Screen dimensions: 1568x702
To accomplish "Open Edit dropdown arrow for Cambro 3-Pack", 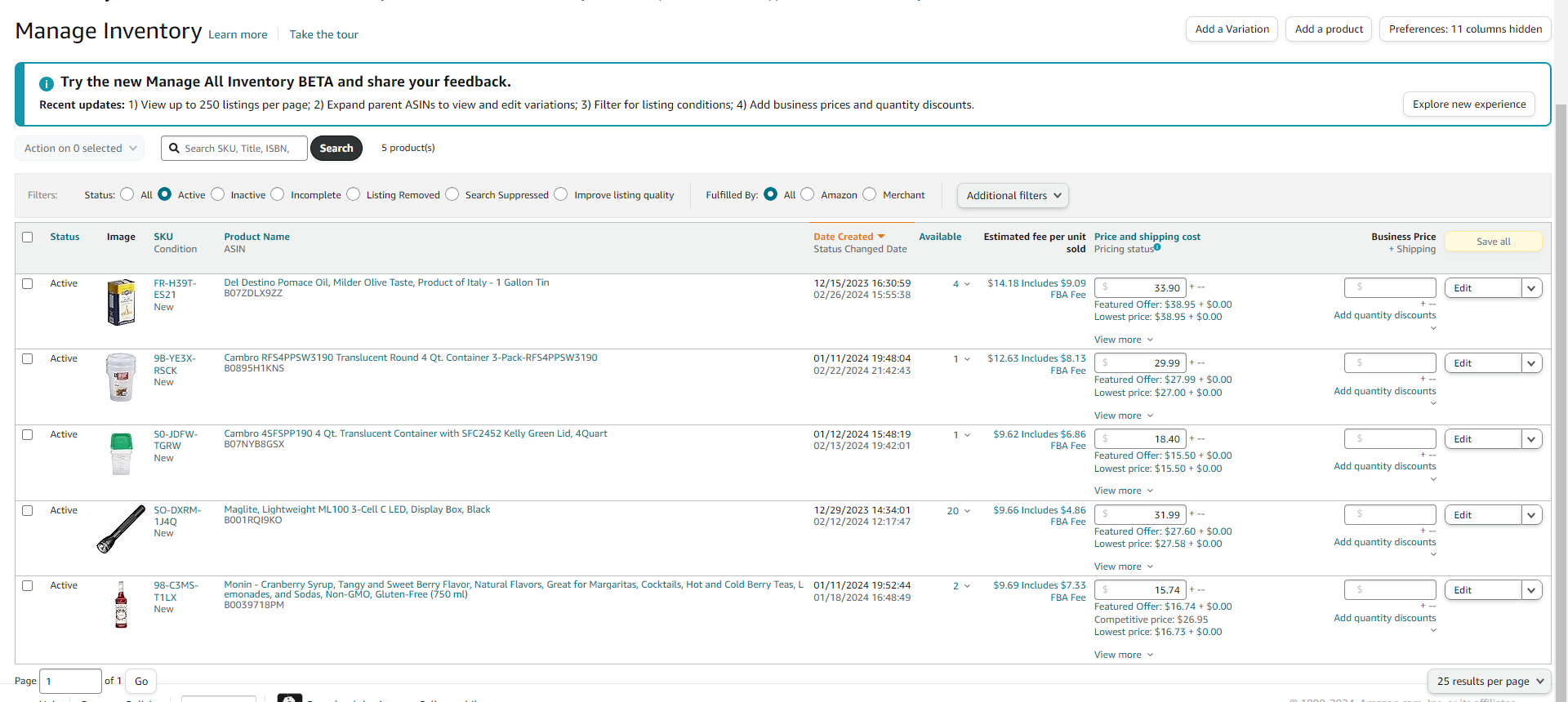I will tap(1532, 363).
